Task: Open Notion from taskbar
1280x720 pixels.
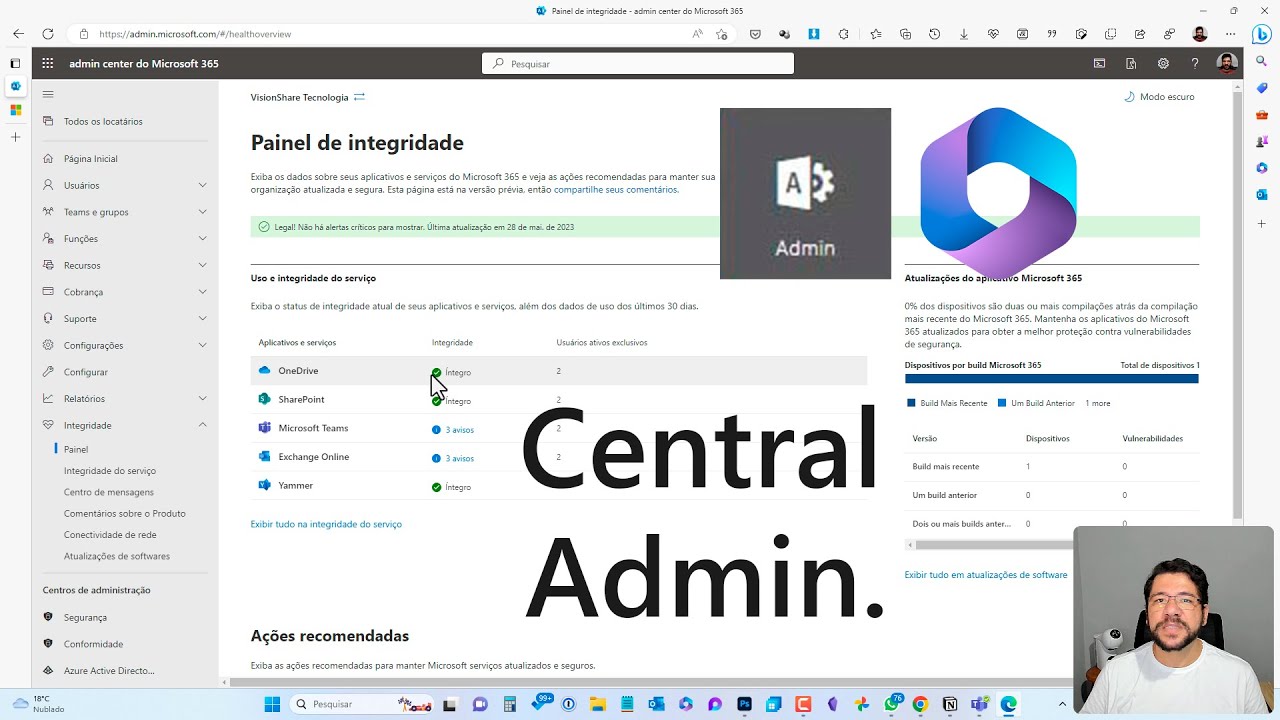Action: tap(950, 704)
